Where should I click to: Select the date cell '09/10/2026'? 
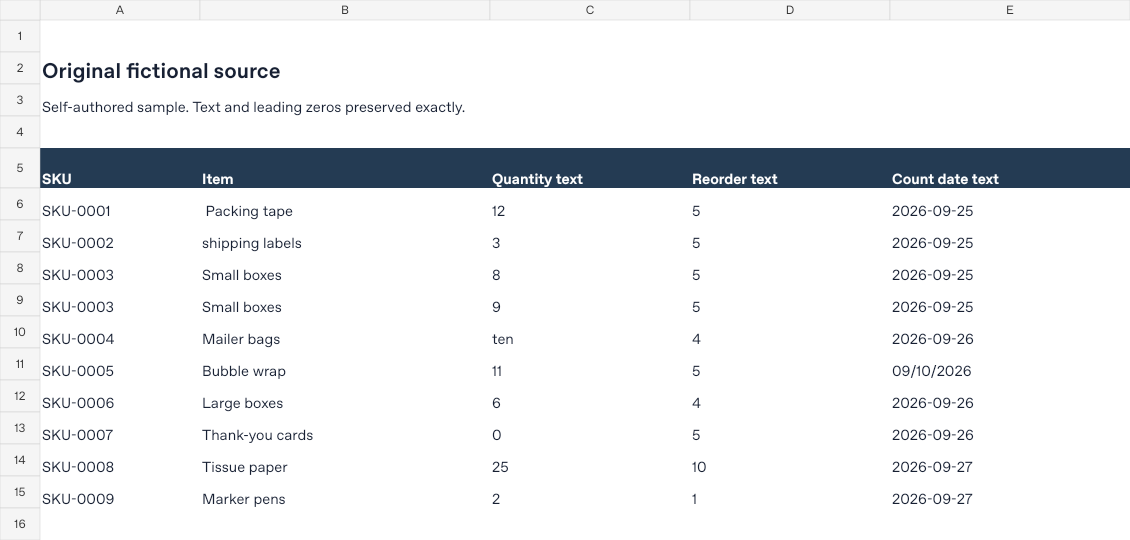pos(1010,364)
